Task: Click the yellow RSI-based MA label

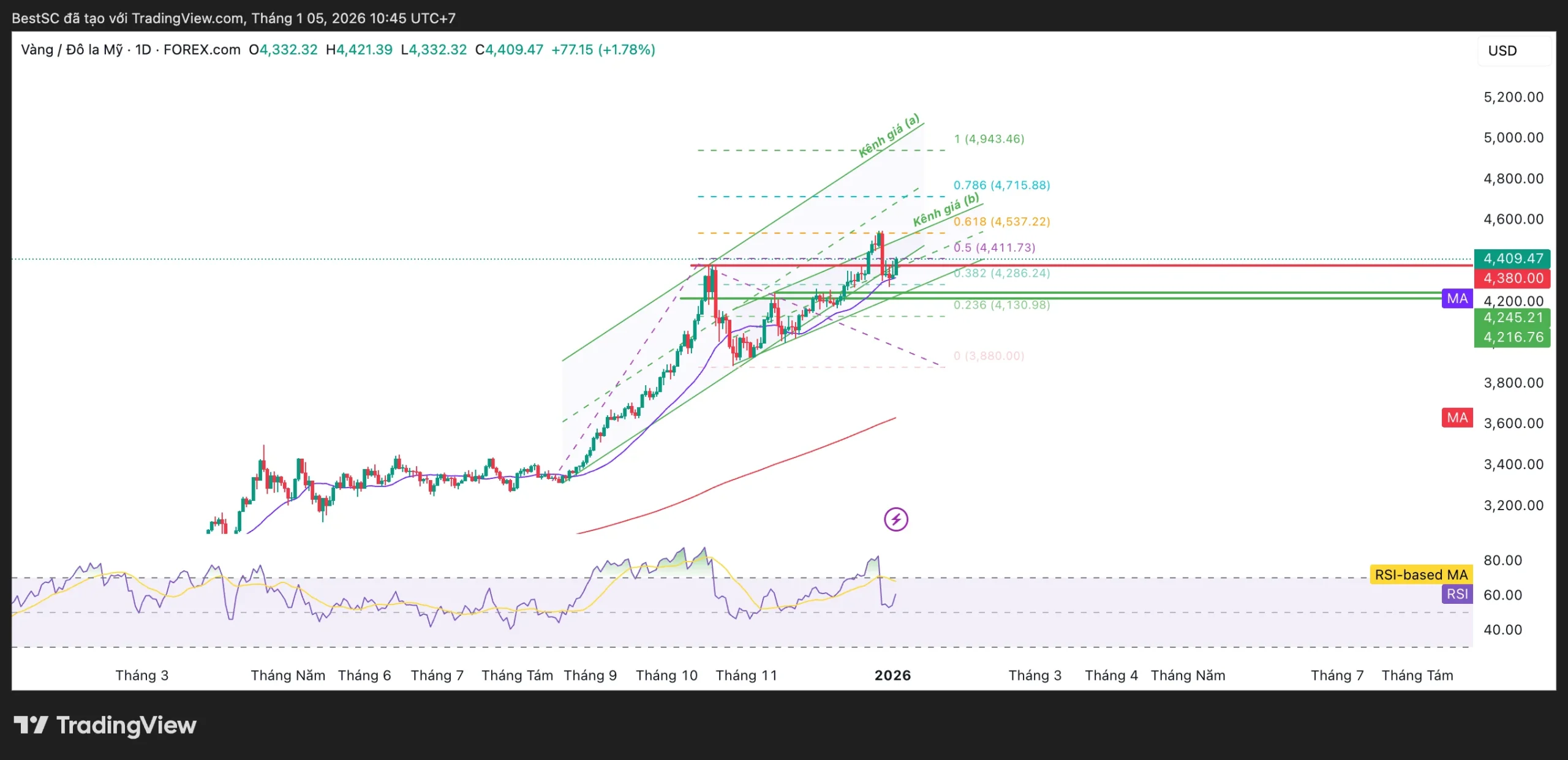Action: [1420, 574]
